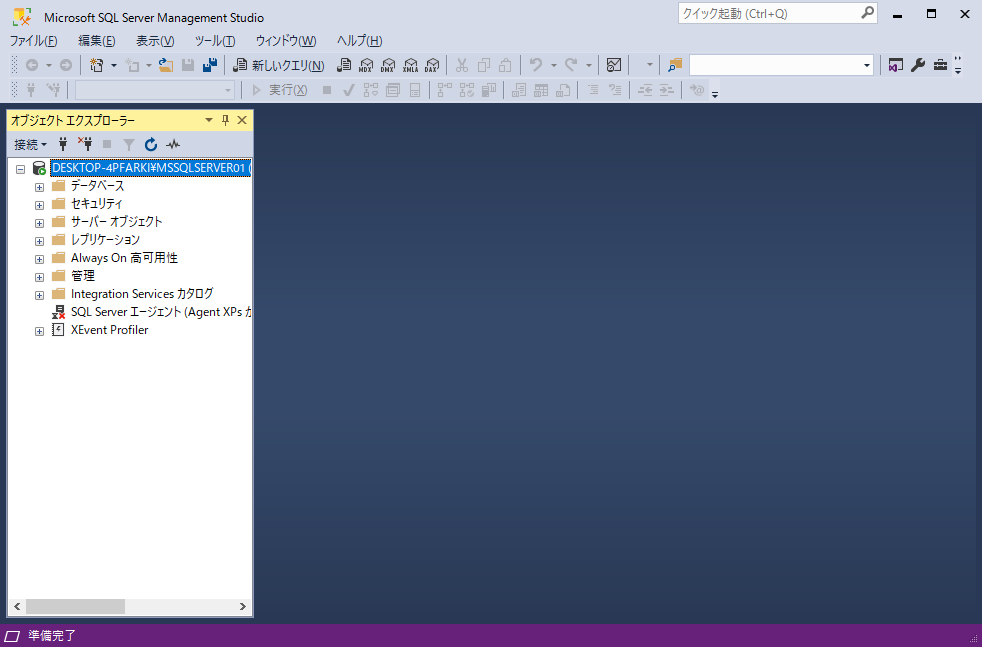
Task: Open the 接続 dropdown in Object Explorer
Action: point(30,145)
